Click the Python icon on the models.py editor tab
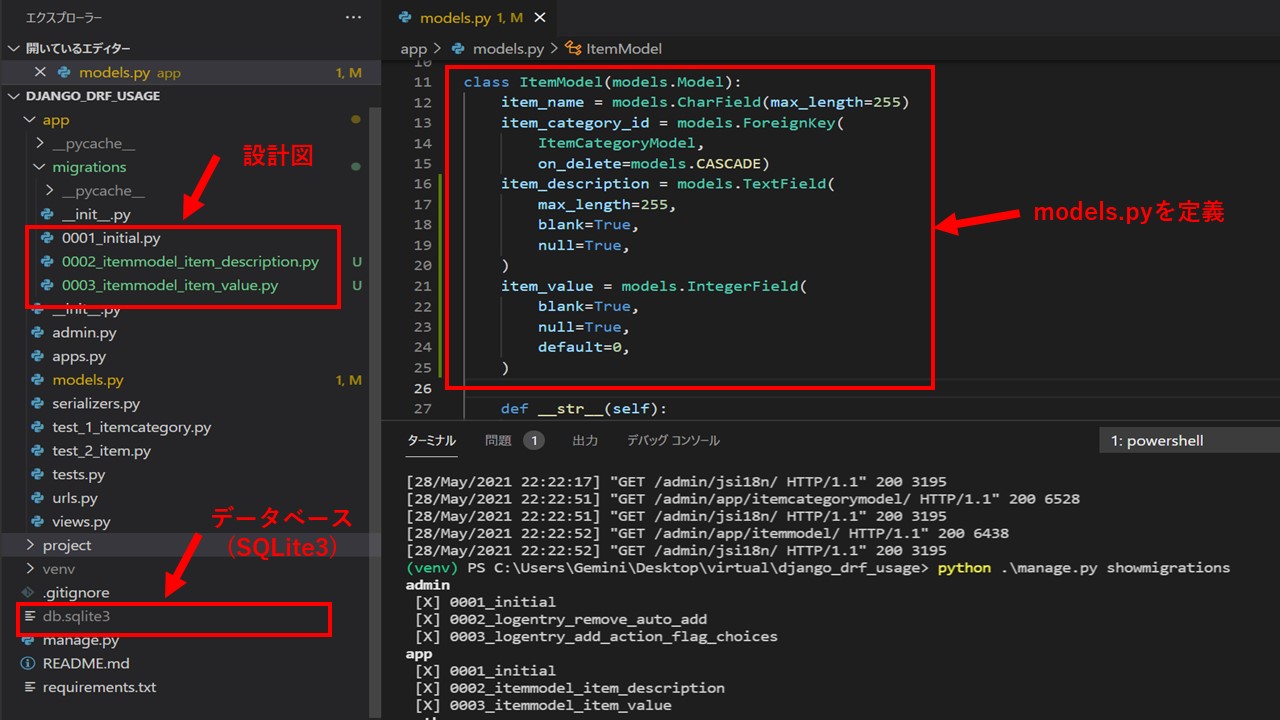Image resolution: width=1280 pixels, height=720 pixels. click(405, 18)
